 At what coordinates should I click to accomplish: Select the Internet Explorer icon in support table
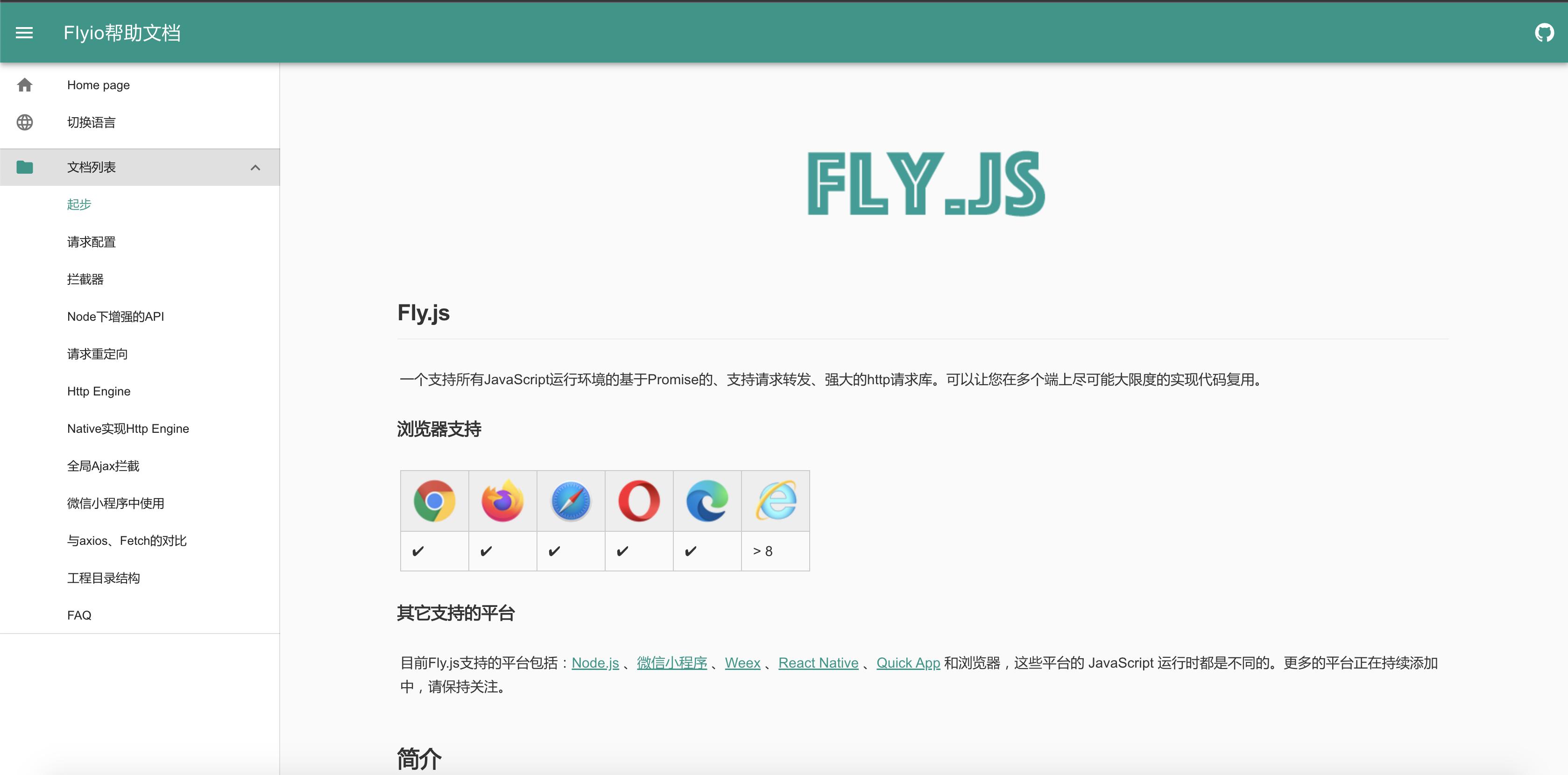[775, 500]
